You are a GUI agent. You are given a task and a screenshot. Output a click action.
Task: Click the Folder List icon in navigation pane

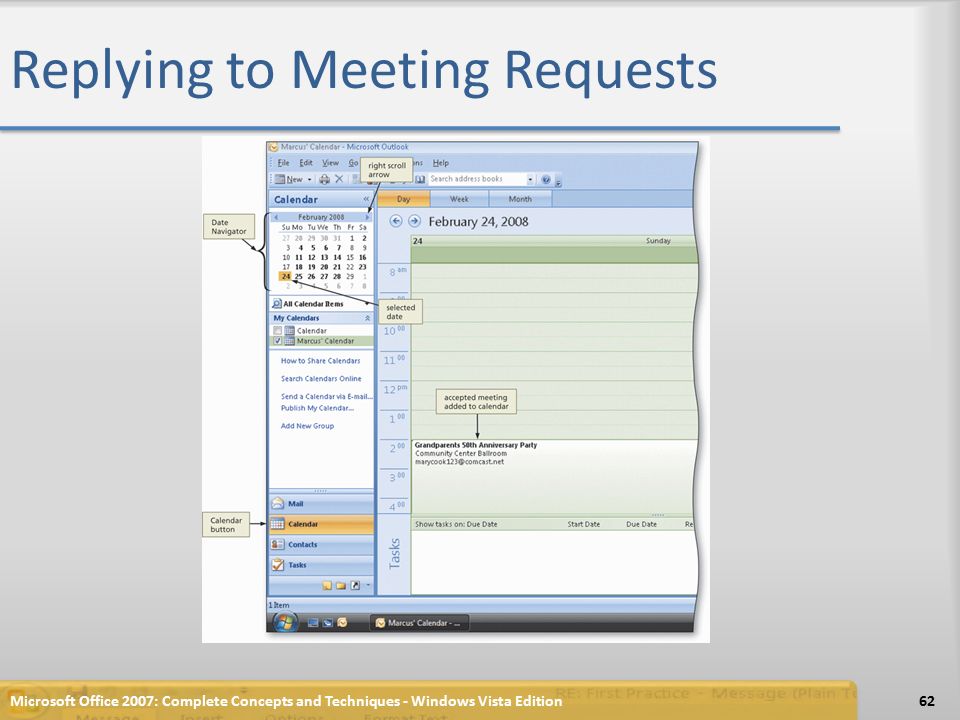tap(341, 586)
